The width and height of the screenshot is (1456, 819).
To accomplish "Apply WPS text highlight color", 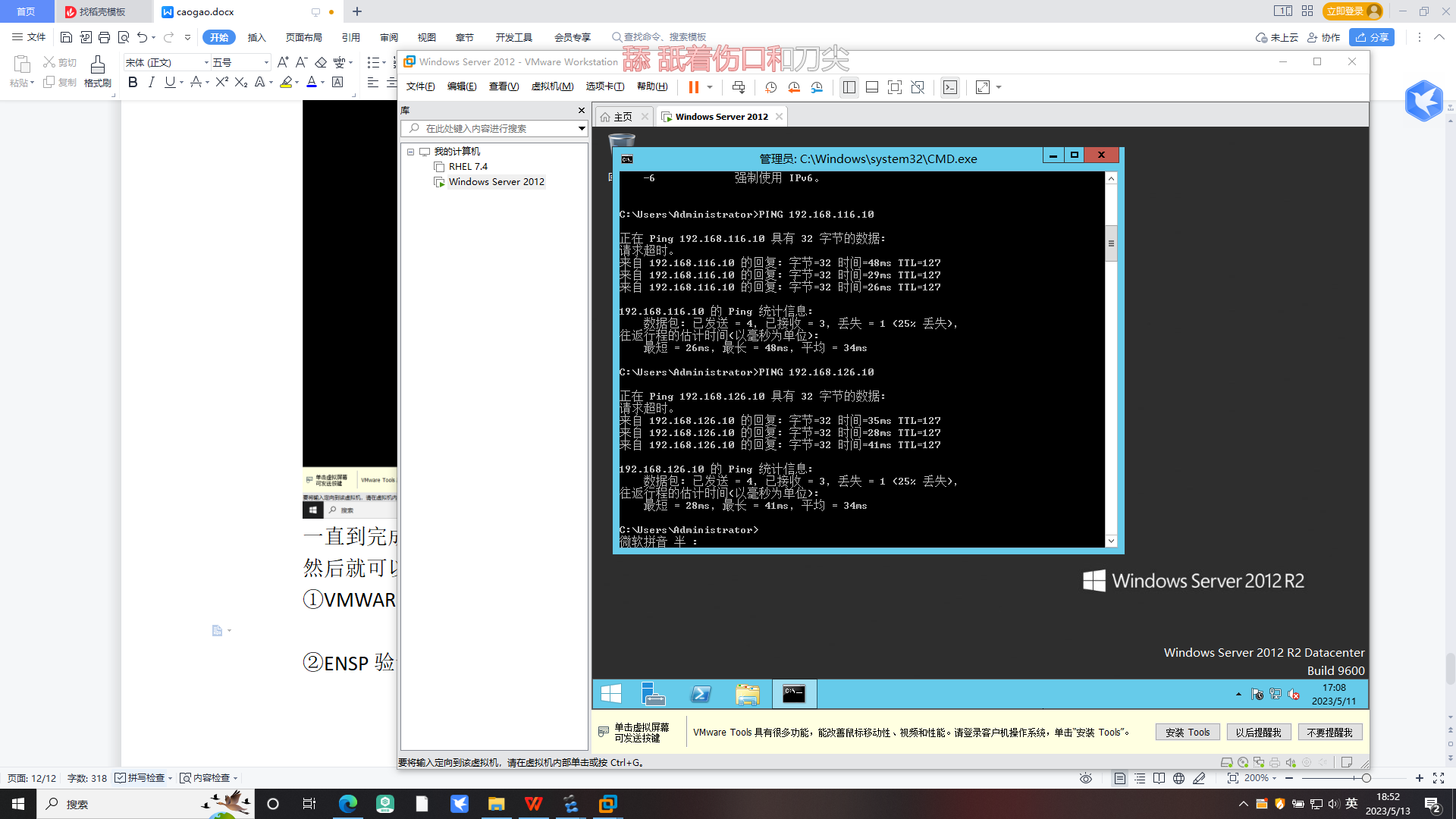I will [x=286, y=83].
